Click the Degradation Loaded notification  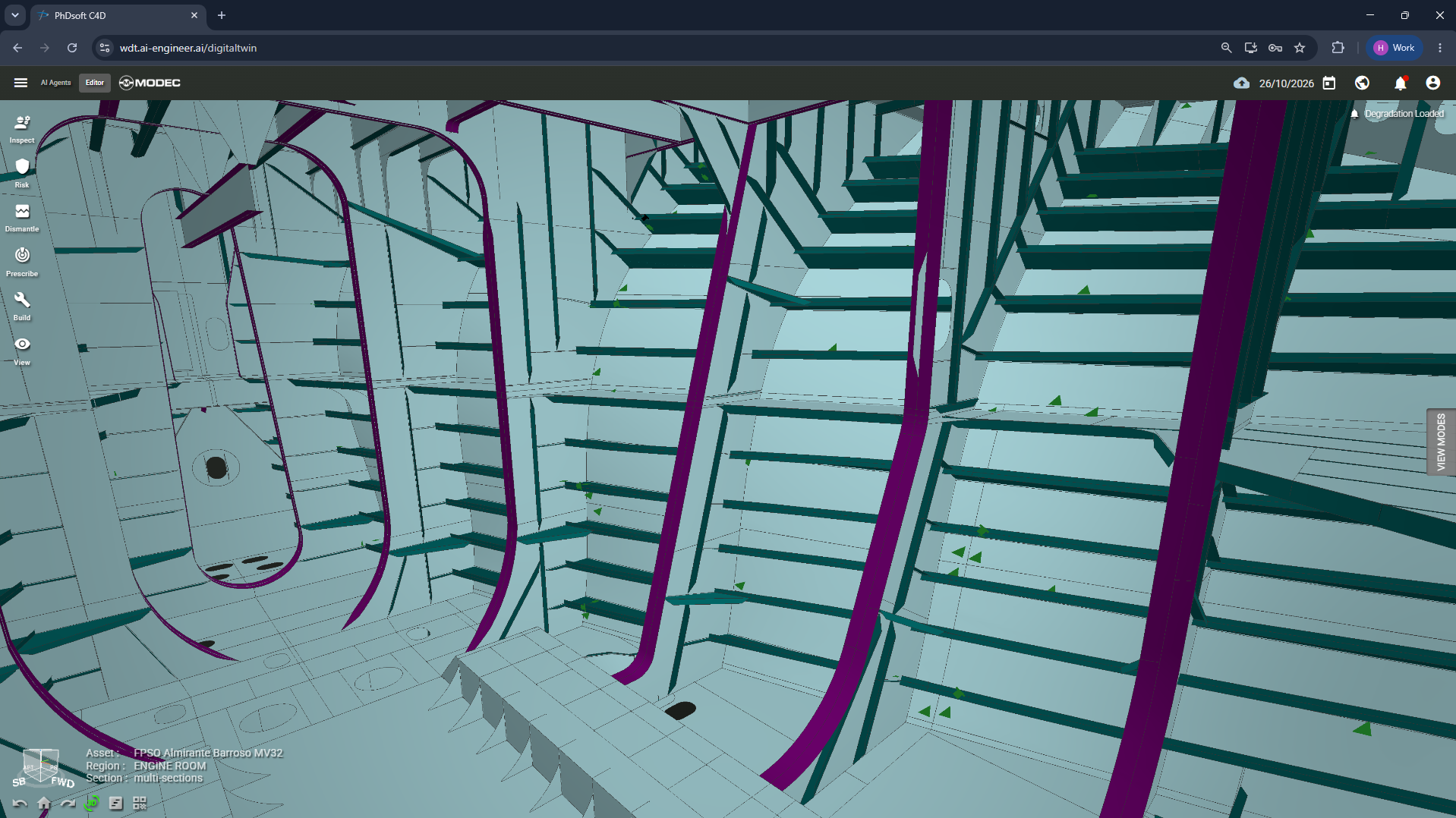tap(1397, 114)
